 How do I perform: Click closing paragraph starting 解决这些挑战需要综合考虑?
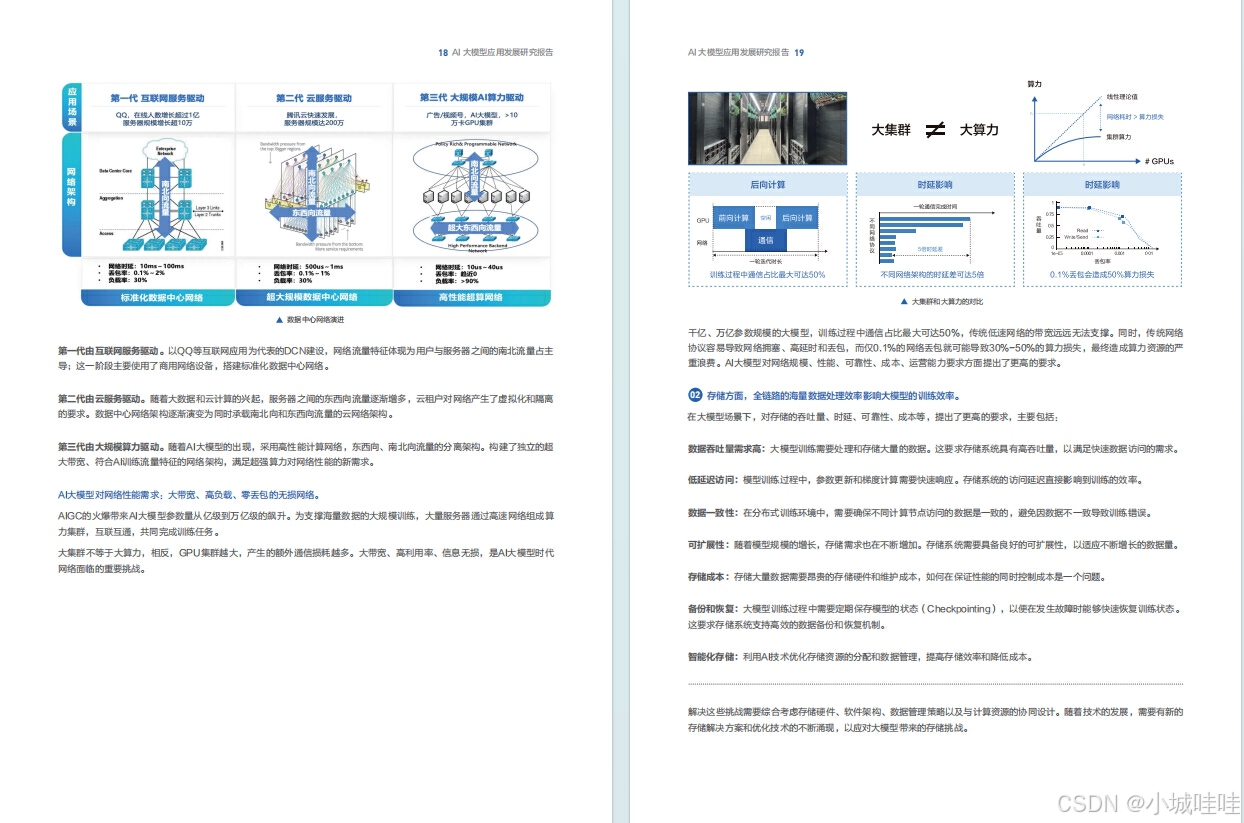click(x=935, y=720)
